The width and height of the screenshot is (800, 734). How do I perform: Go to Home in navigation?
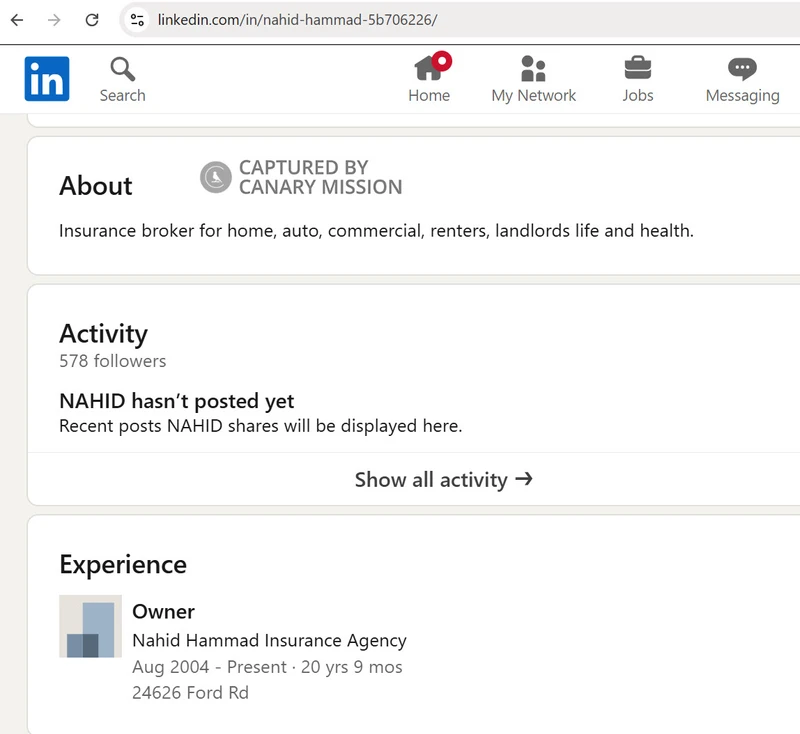pyautogui.click(x=429, y=79)
